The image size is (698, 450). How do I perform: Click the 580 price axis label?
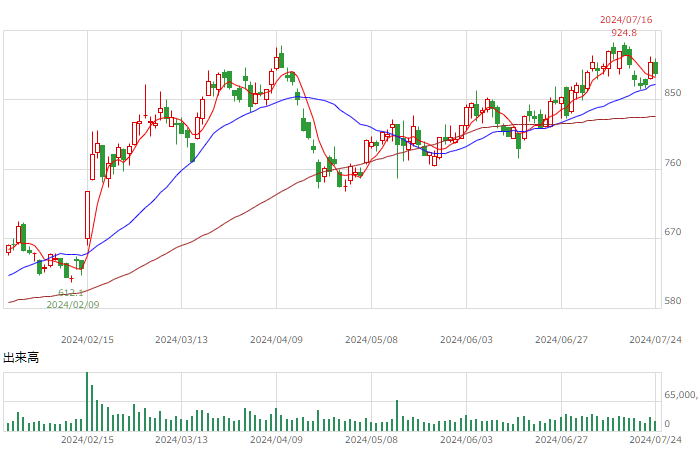coord(673,300)
